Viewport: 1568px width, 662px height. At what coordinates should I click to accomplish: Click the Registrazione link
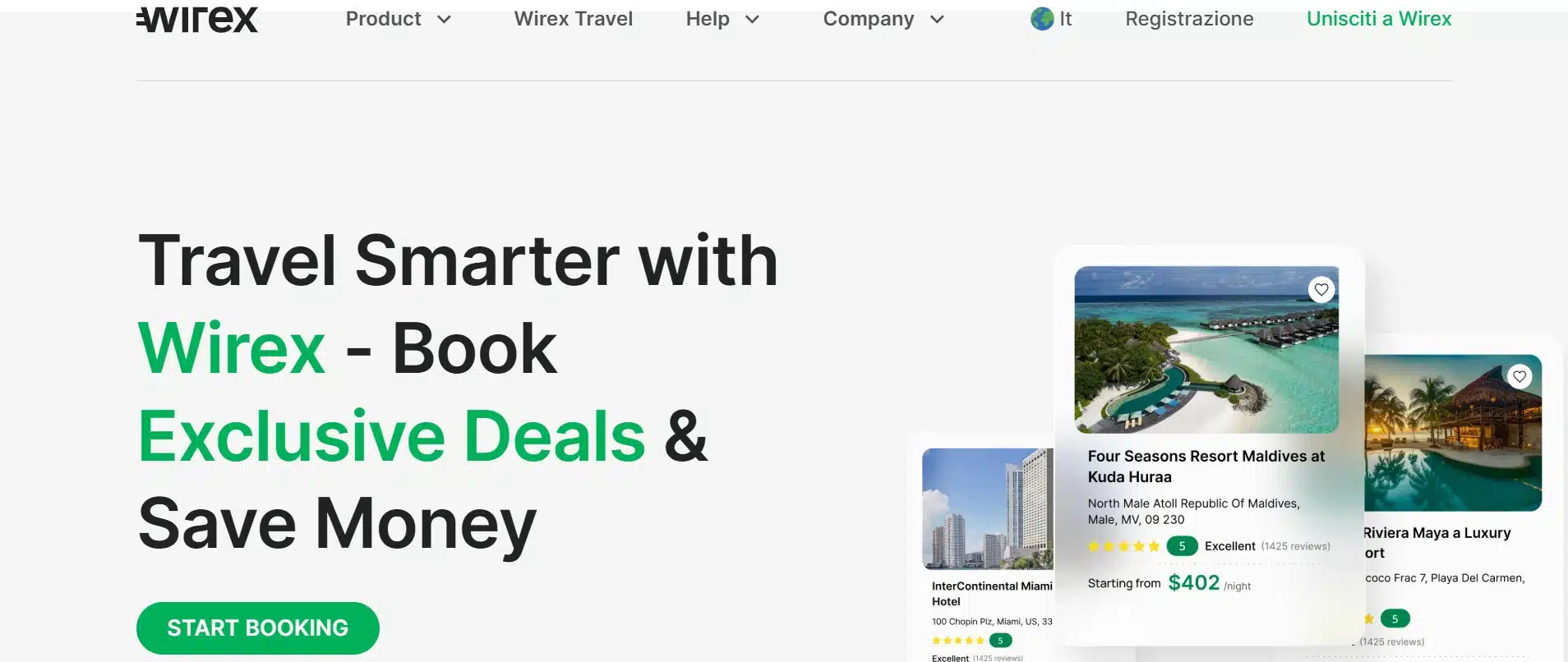click(1189, 18)
